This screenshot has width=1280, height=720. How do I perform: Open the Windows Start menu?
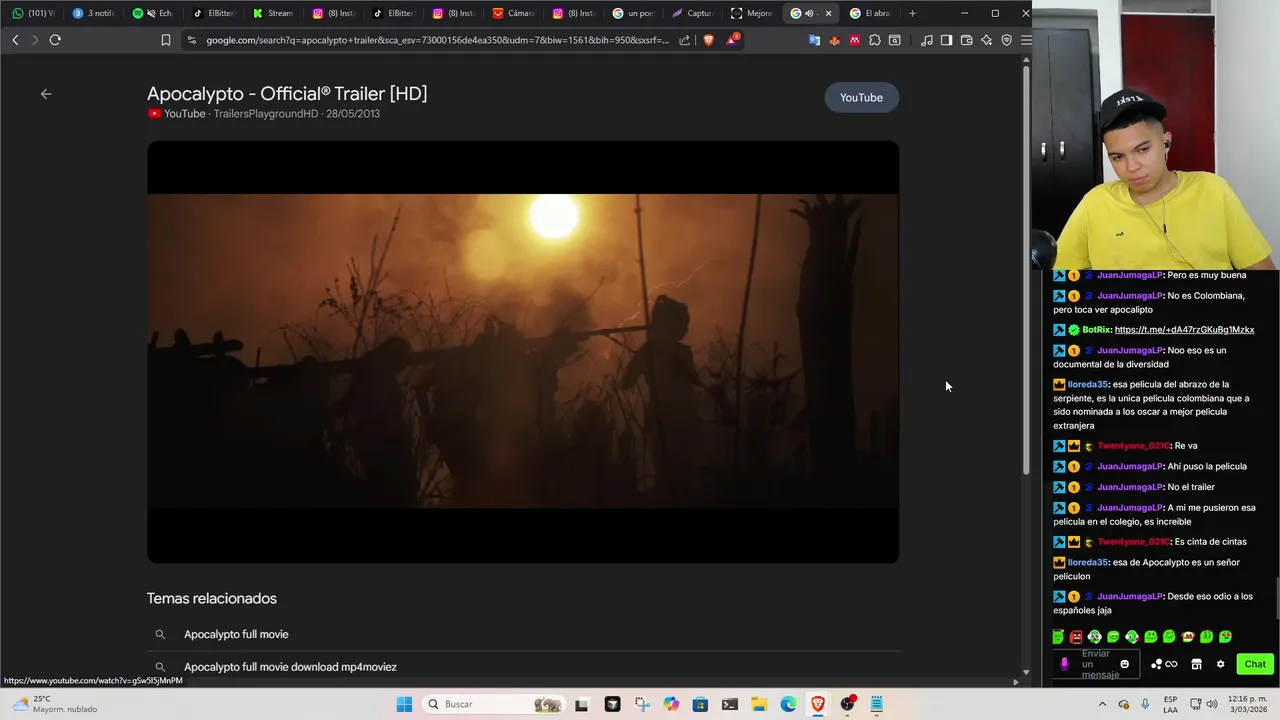[x=404, y=704]
